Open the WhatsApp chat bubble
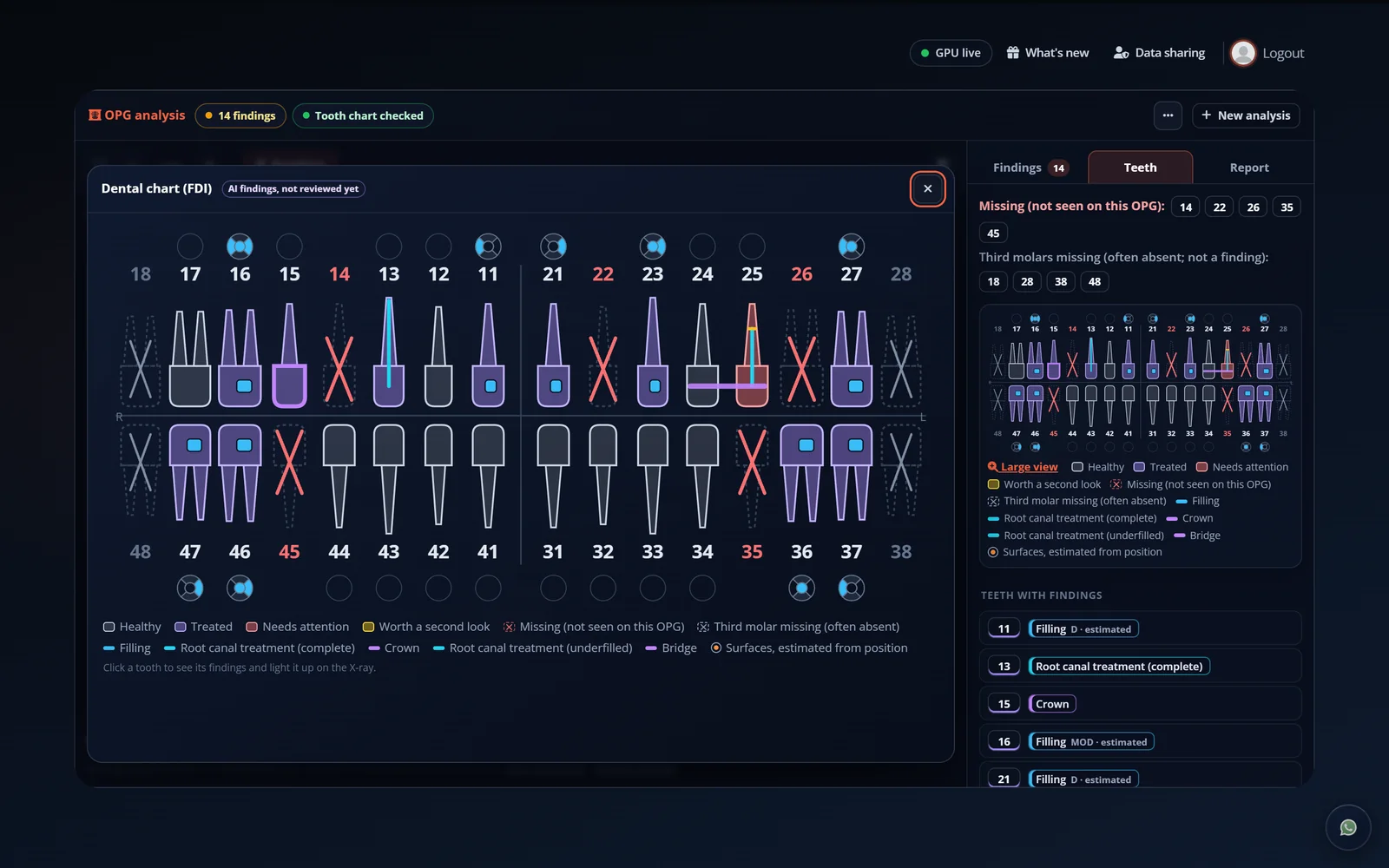Image resolution: width=1389 pixels, height=868 pixels. (1348, 827)
